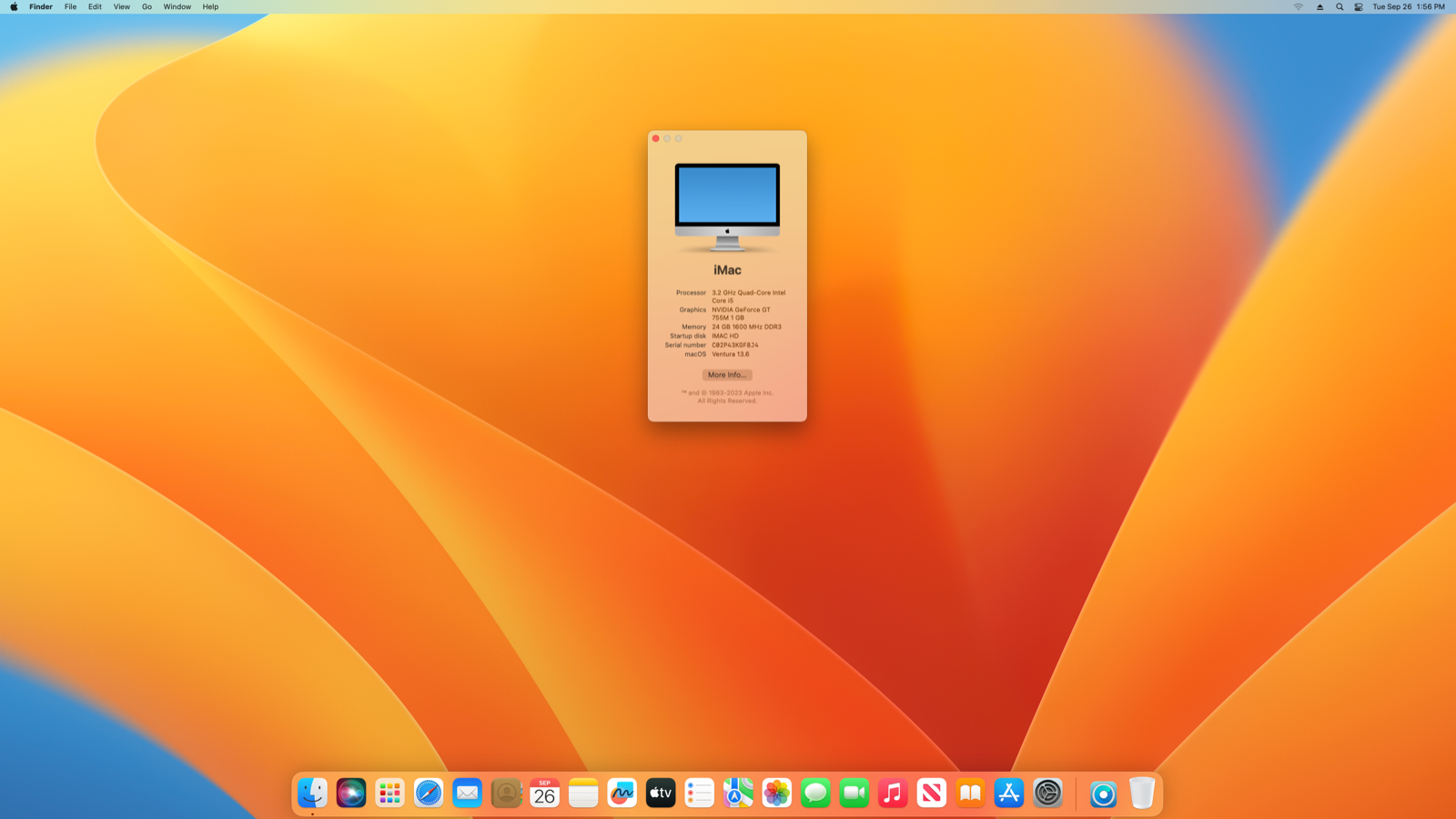Launch Freeform from the Dock
Viewport: 1456px width, 819px height.
622,794
